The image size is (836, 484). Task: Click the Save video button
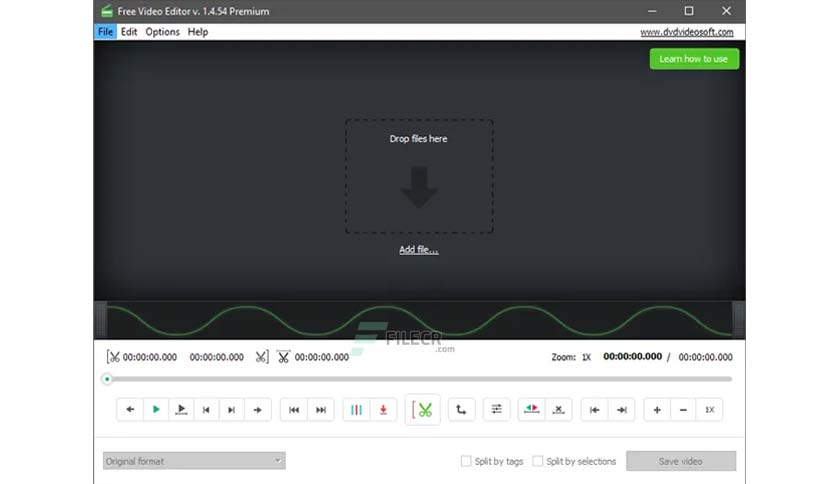(x=681, y=461)
